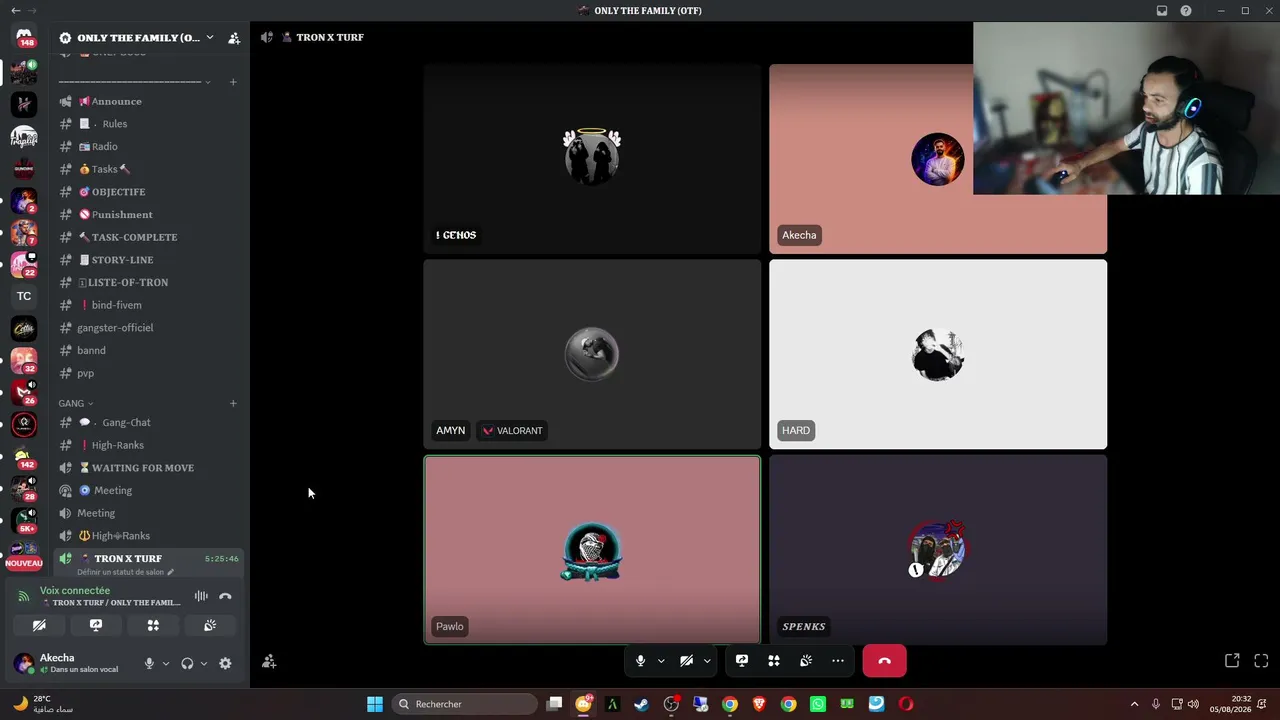Toggle the camera in the voice panel
This screenshot has height=720, width=1280.
tap(39, 625)
